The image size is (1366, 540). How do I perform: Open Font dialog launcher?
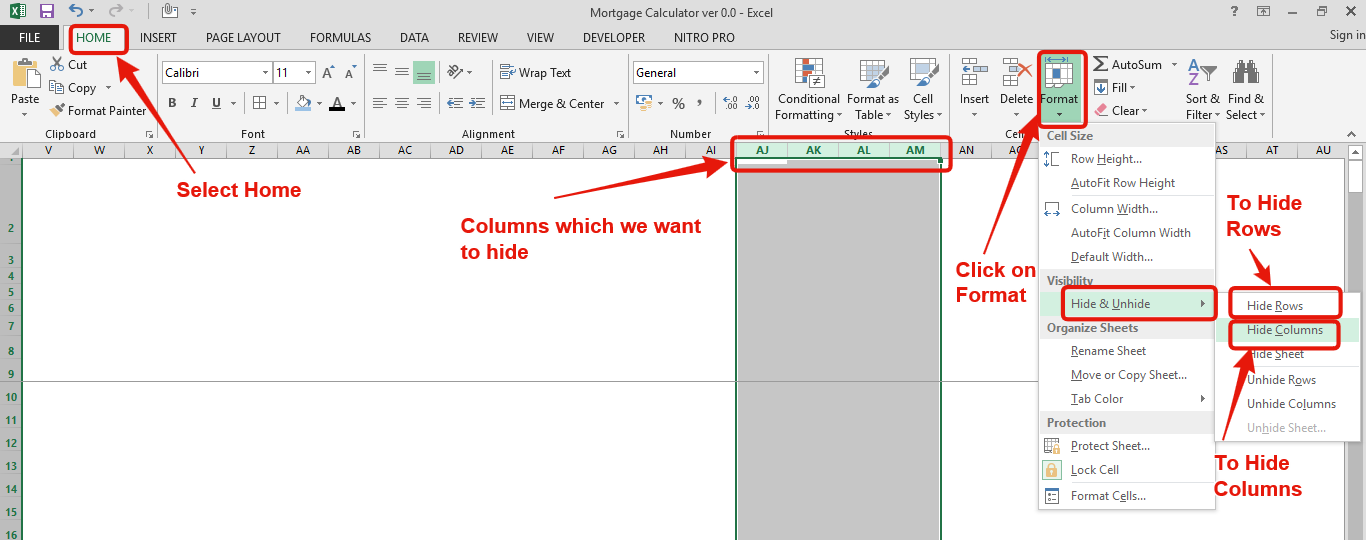click(356, 134)
